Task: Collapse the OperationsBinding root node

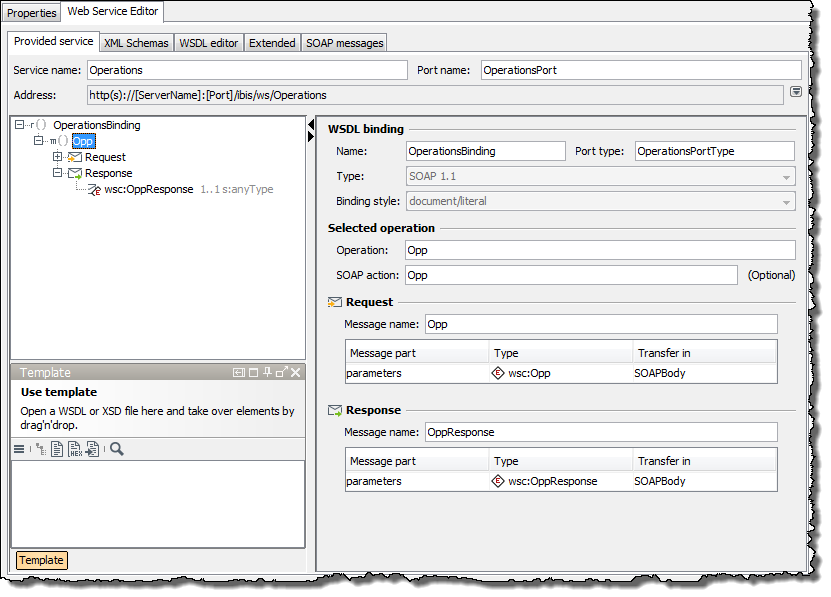Action: click(20, 125)
